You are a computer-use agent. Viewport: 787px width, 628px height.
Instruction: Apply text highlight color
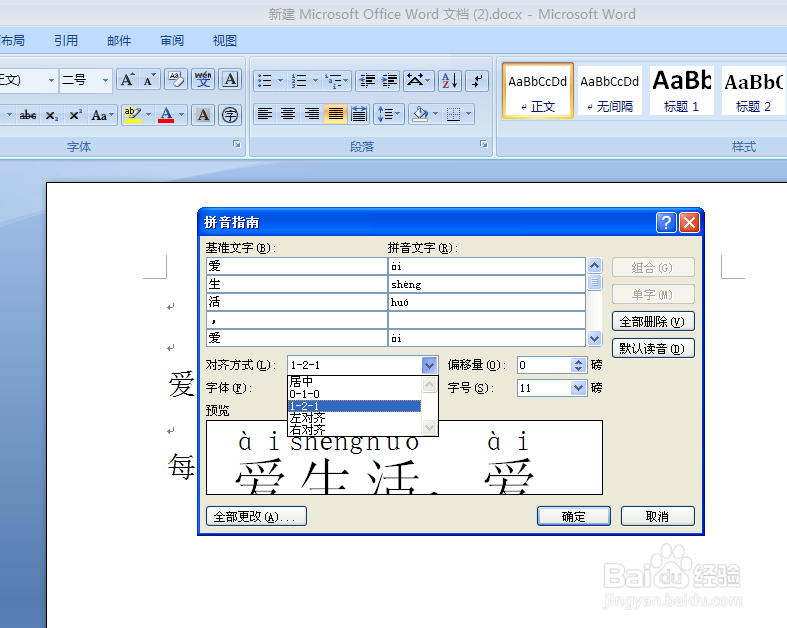[133, 115]
